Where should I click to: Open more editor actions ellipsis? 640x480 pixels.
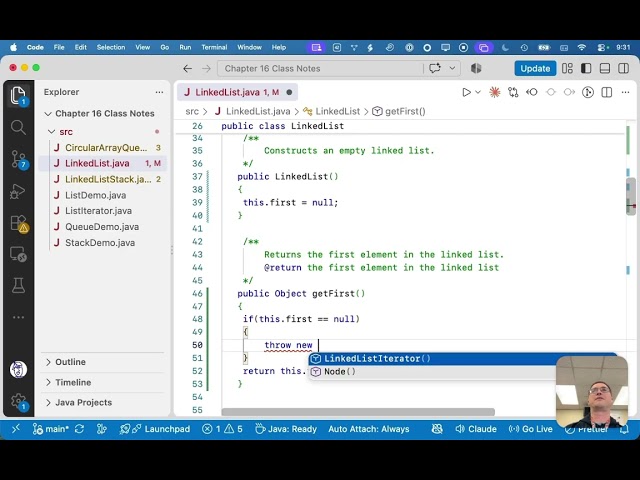625,93
